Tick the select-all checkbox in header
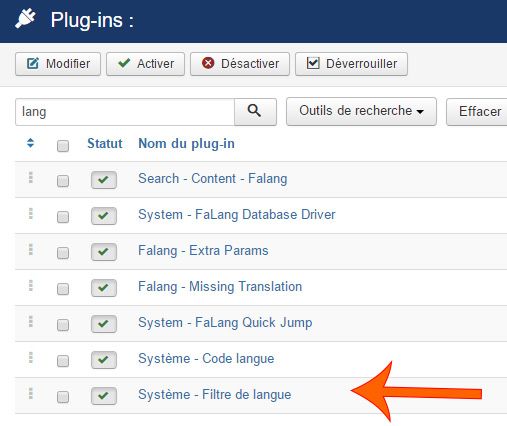 coord(63,146)
